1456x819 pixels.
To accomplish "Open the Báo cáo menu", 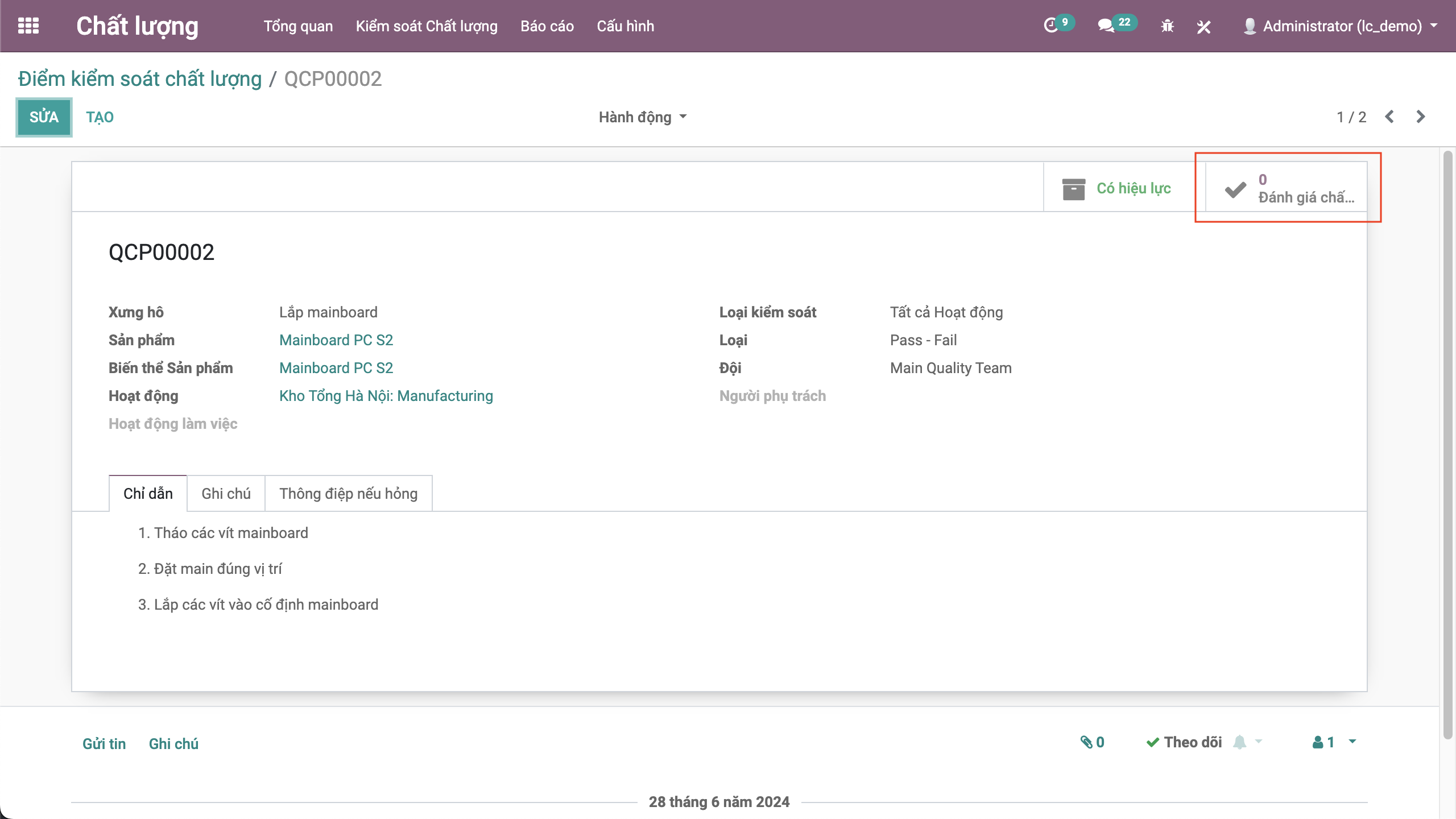I will click(547, 26).
